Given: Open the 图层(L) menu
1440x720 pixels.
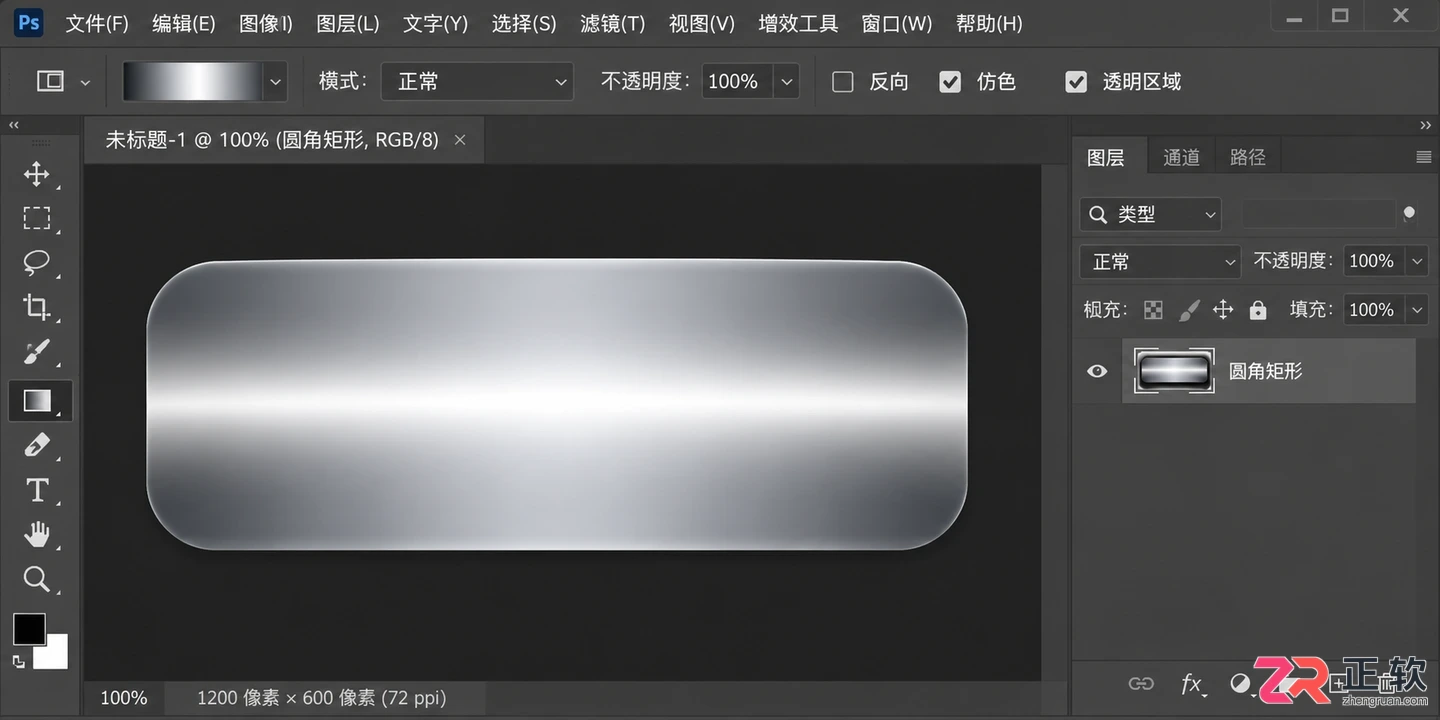Looking at the screenshot, I should (x=348, y=23).
